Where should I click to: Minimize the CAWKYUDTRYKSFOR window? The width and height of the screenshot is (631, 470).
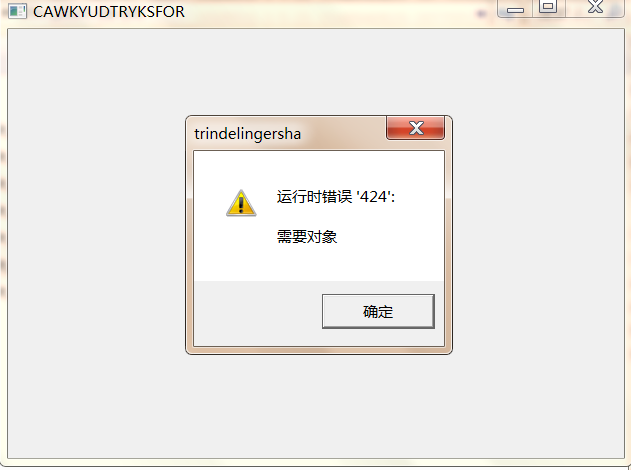515,8
